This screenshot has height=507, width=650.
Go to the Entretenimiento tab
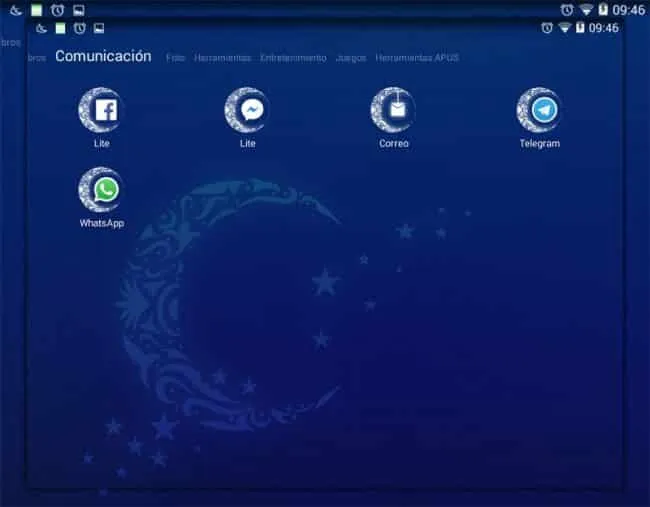coord(293,58)
